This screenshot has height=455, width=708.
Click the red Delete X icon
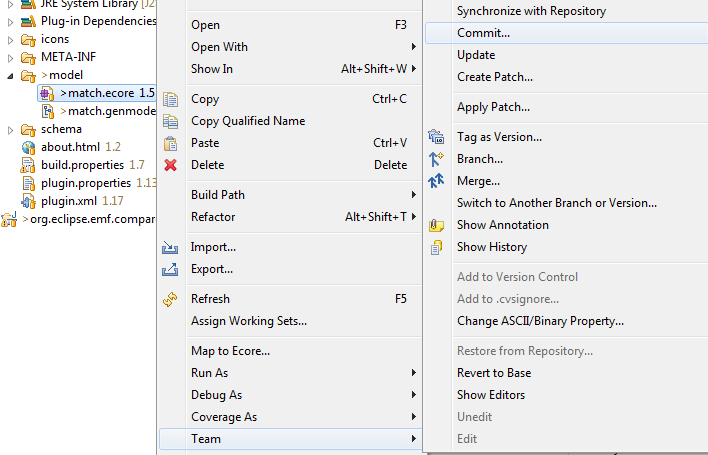(170, 165)
